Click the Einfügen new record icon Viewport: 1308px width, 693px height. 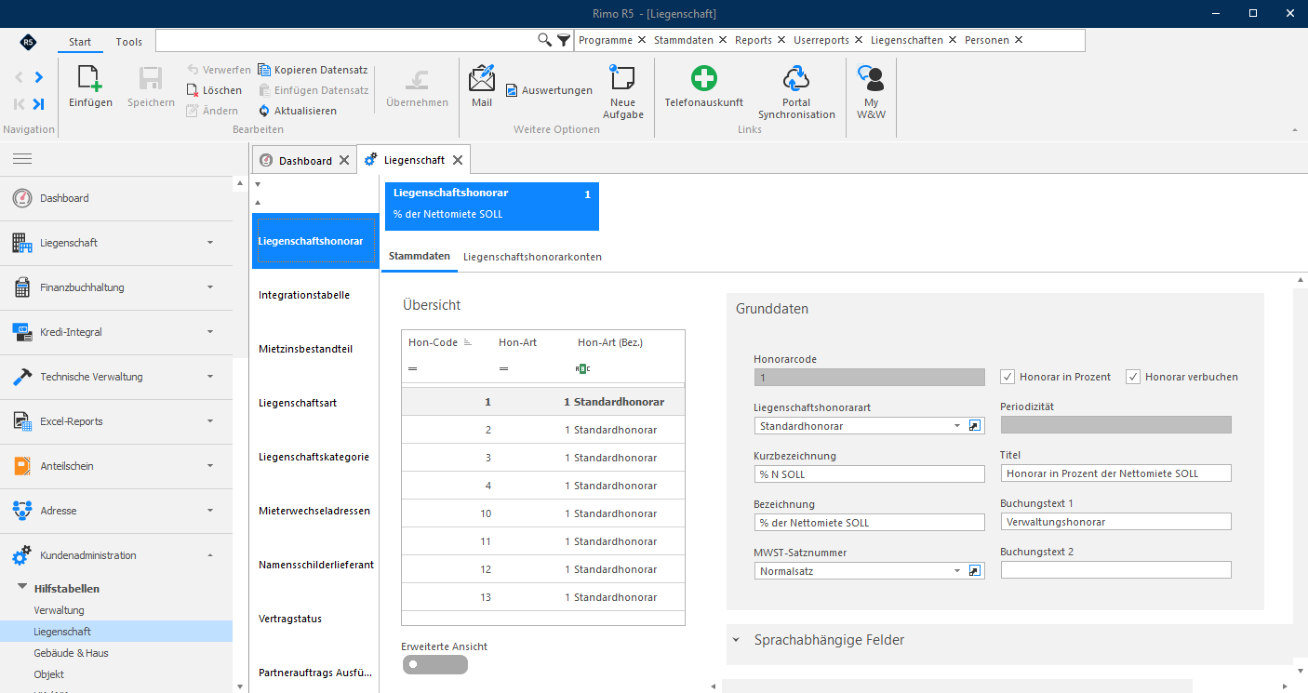90,79
